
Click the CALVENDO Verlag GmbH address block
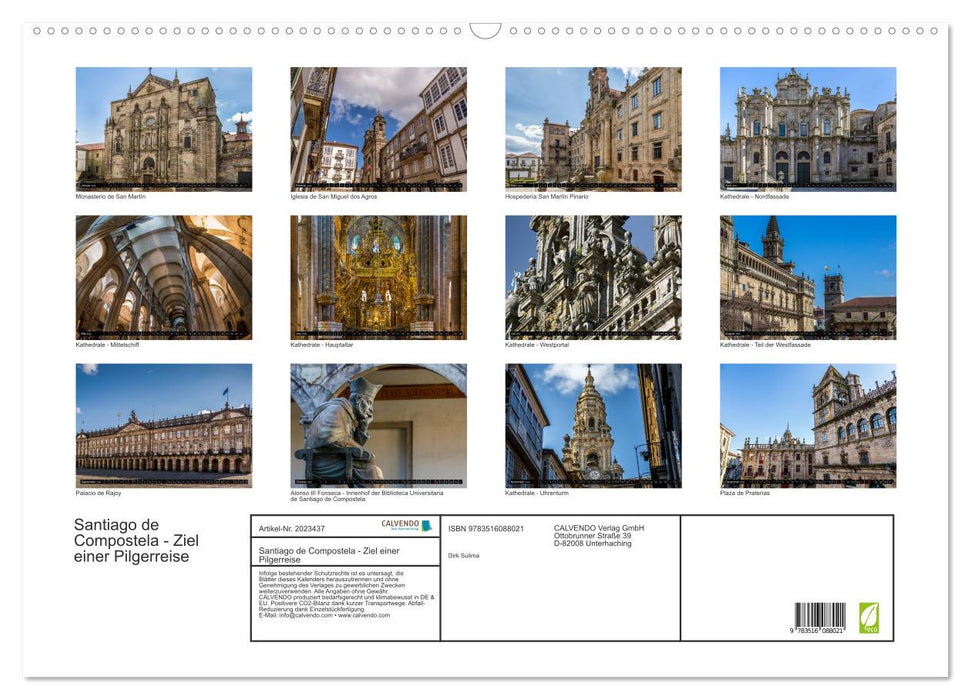coord(598,536)
